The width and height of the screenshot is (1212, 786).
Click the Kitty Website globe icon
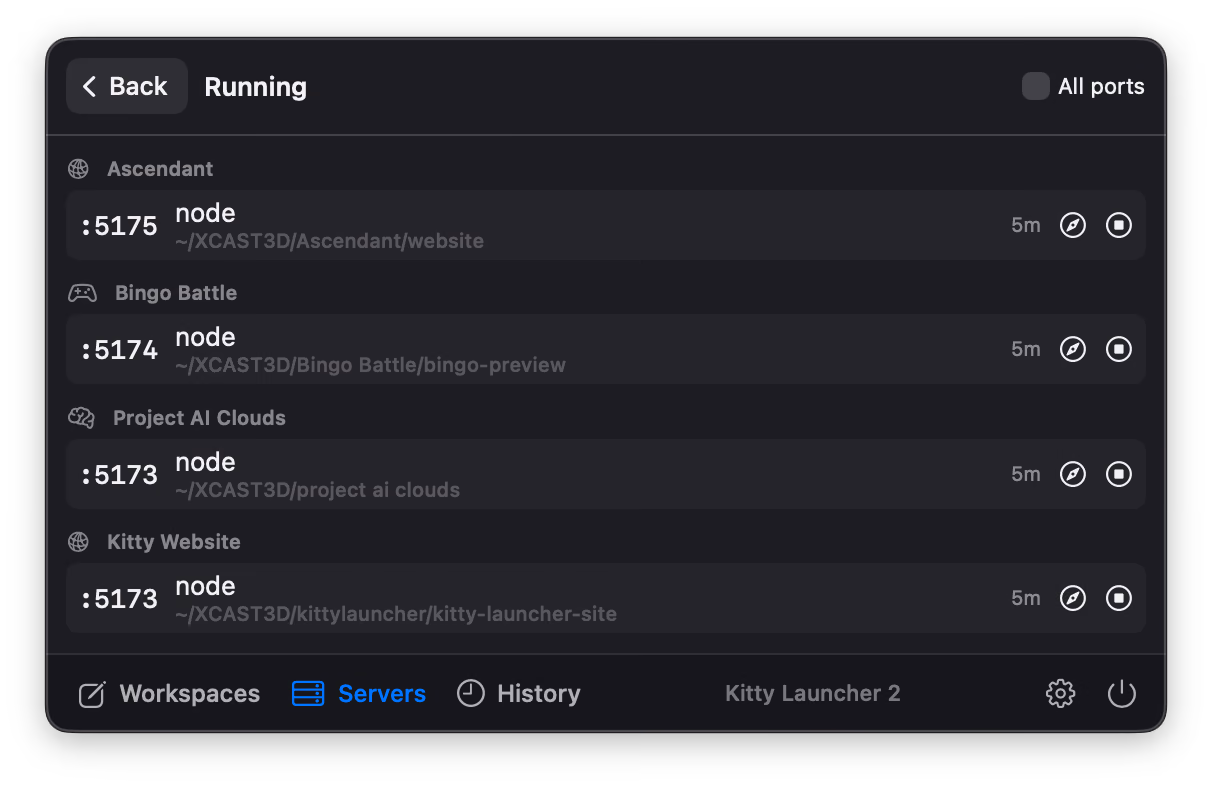tap(78, 542)
